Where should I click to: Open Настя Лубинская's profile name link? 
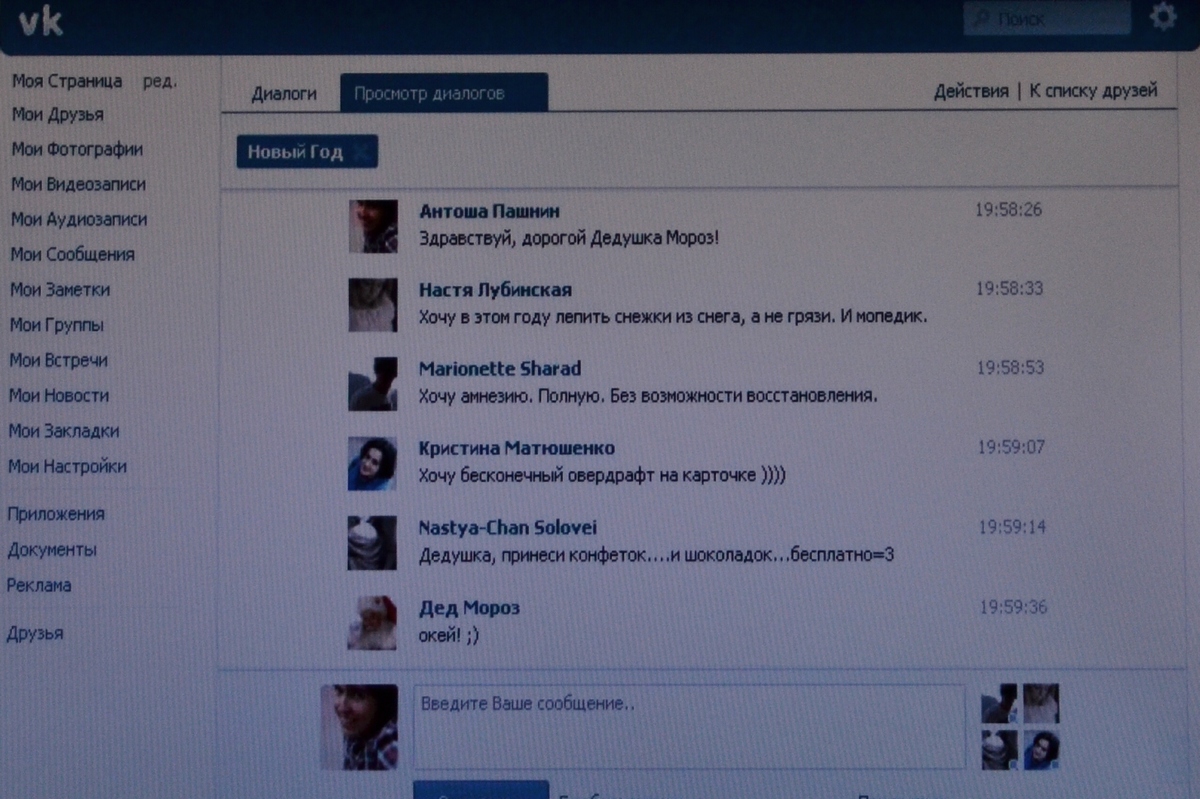click(x=495, y=290)
